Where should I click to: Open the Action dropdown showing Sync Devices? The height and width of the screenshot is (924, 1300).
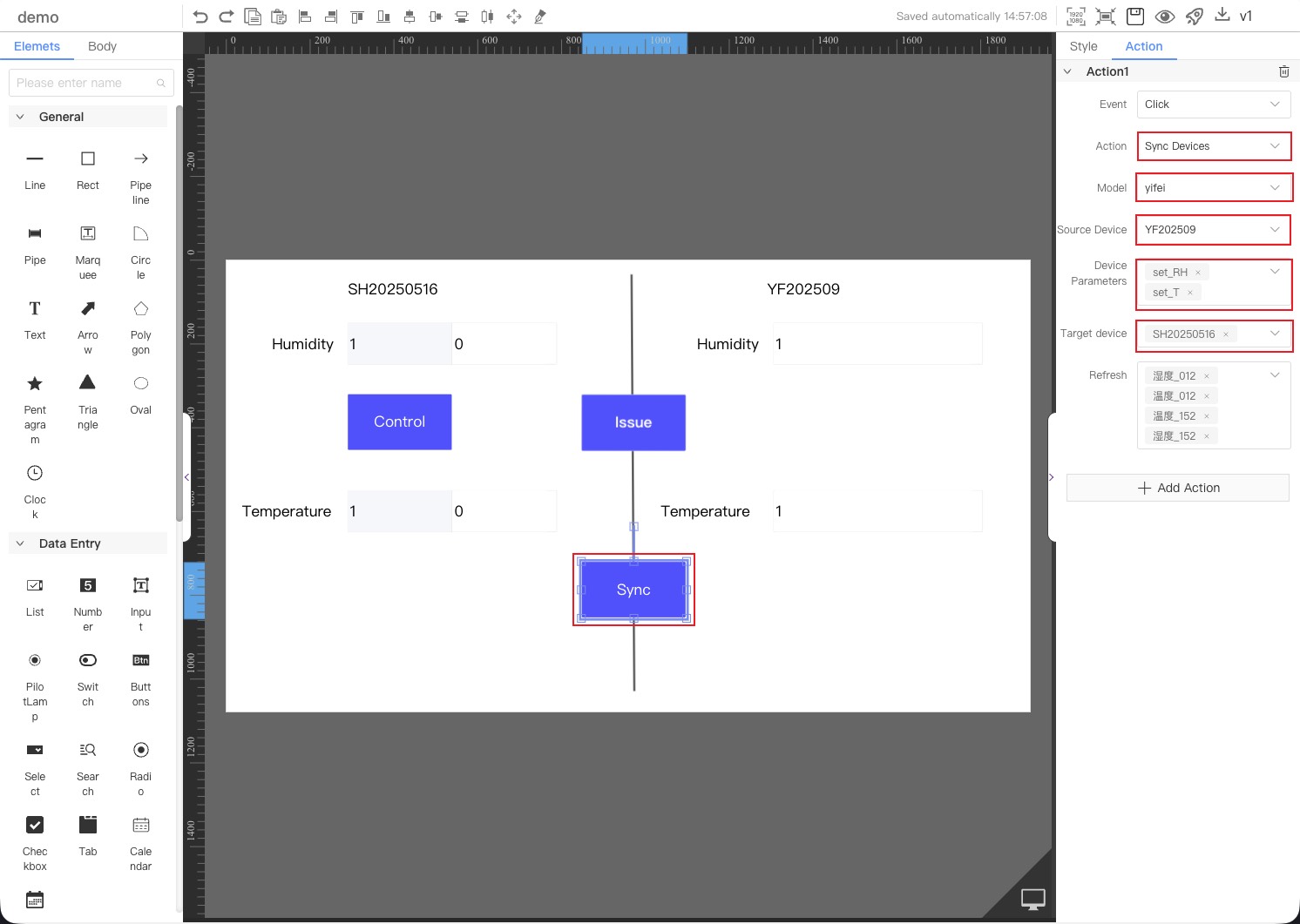point(1213,146)
